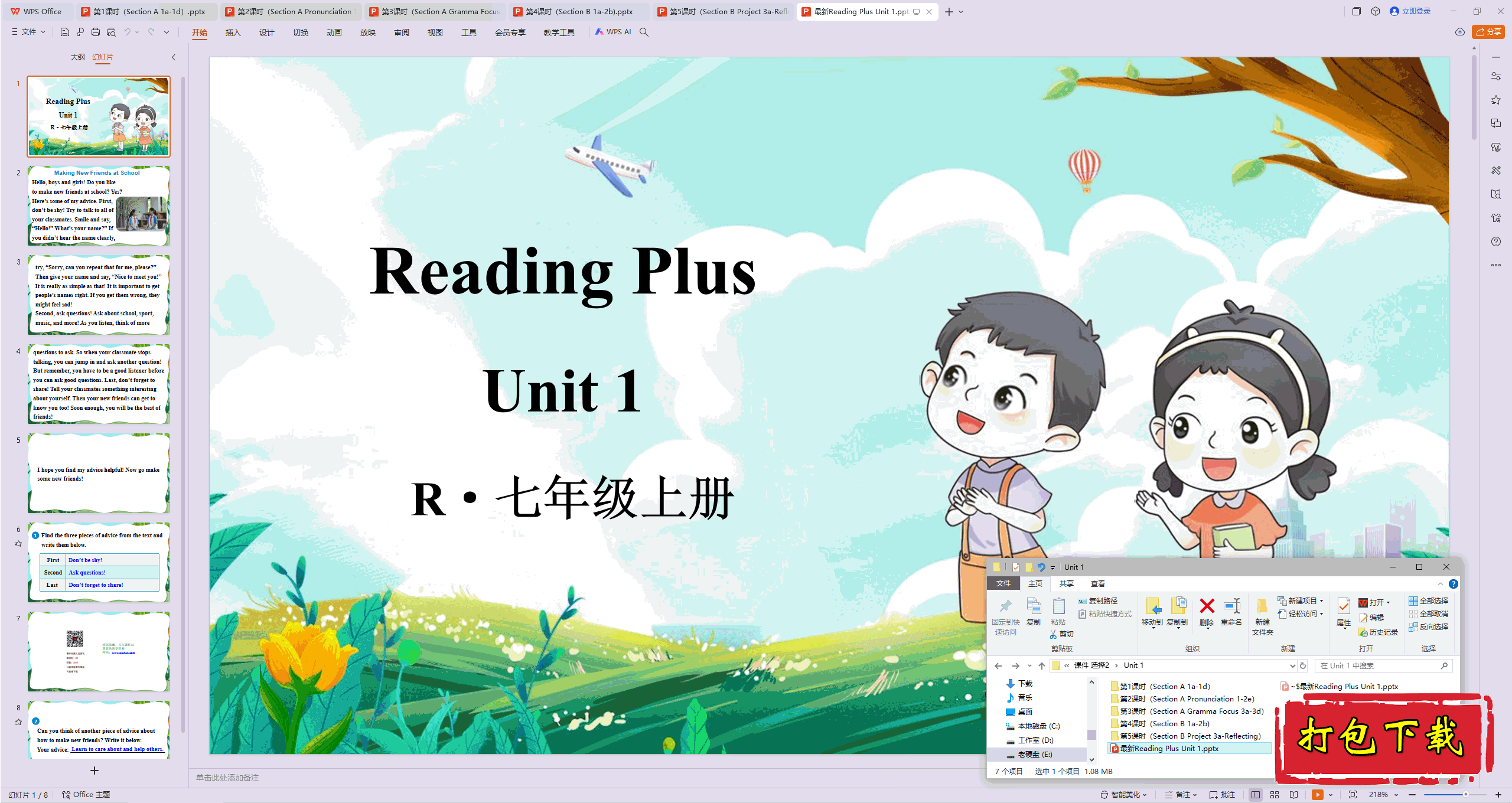Click zoom in plus in status bar

1498,795
